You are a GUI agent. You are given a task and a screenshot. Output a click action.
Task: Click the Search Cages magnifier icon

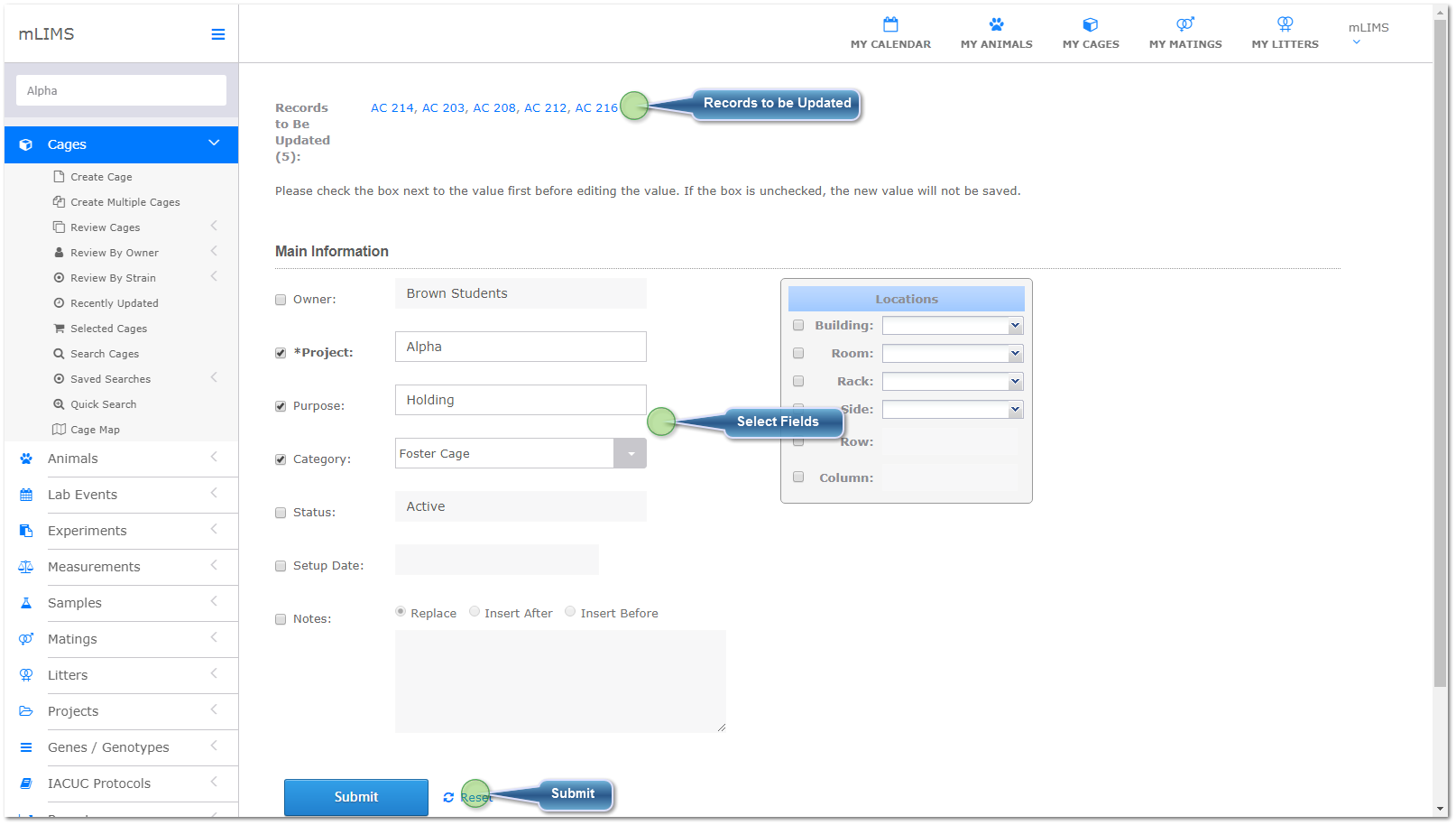59,354
